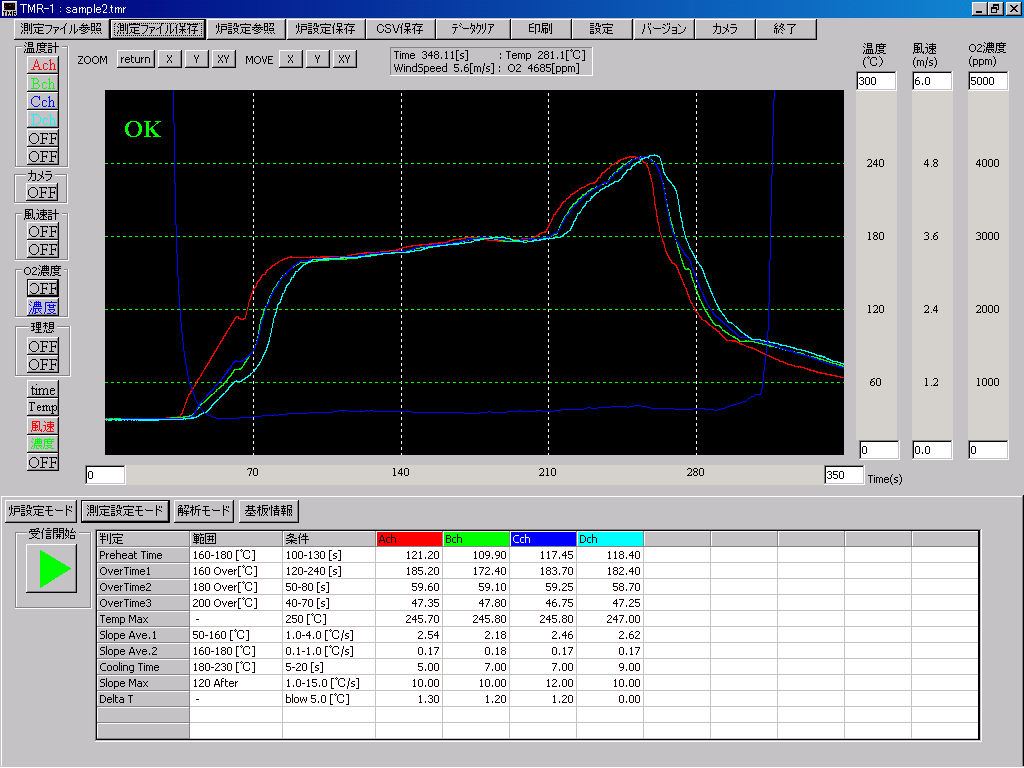Switch to the 解析モード tab
The image size is (1024, 768).
click(204, 511)
